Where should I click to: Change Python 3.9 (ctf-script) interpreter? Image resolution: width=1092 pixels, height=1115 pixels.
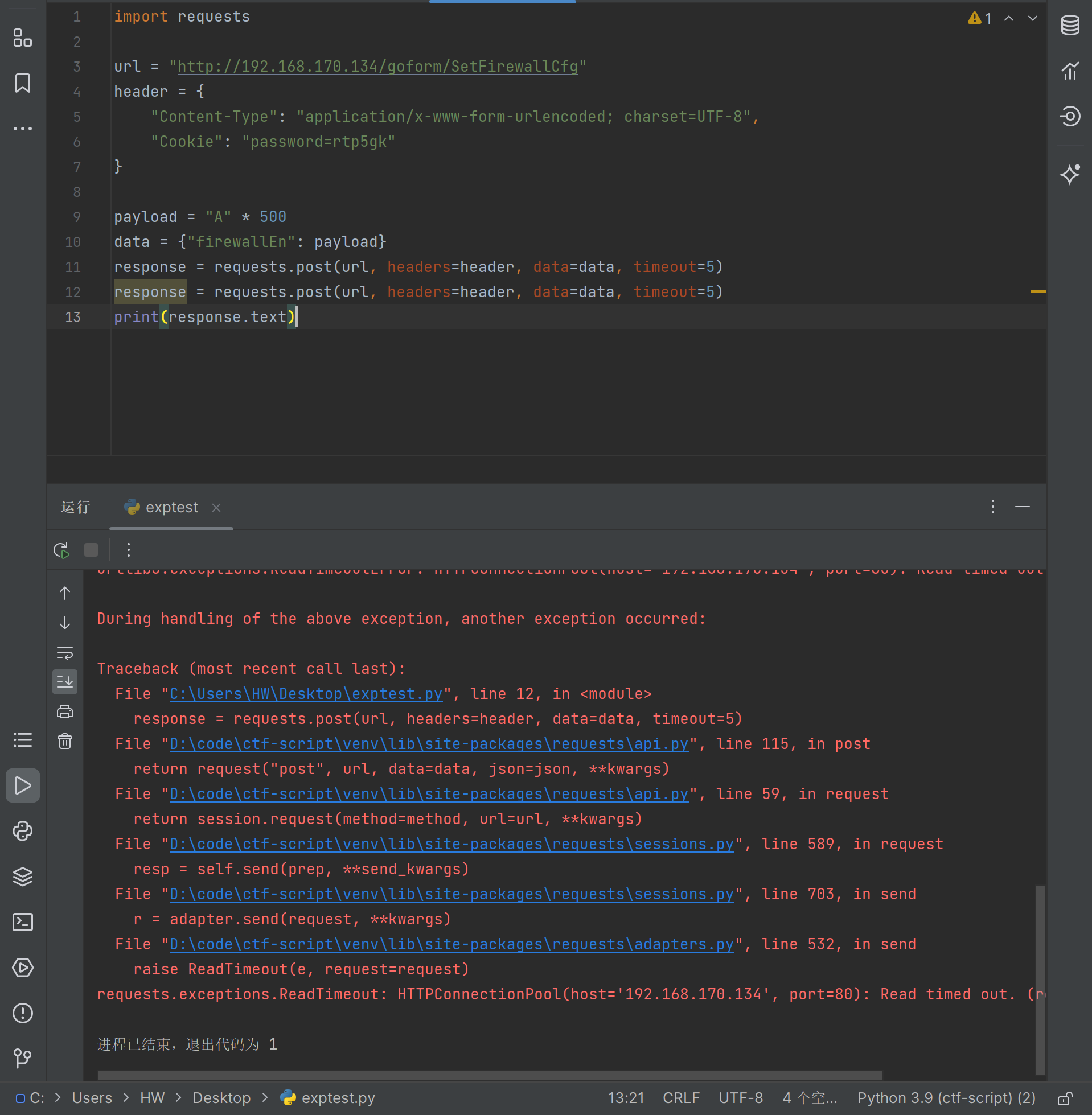(946, 1098)
